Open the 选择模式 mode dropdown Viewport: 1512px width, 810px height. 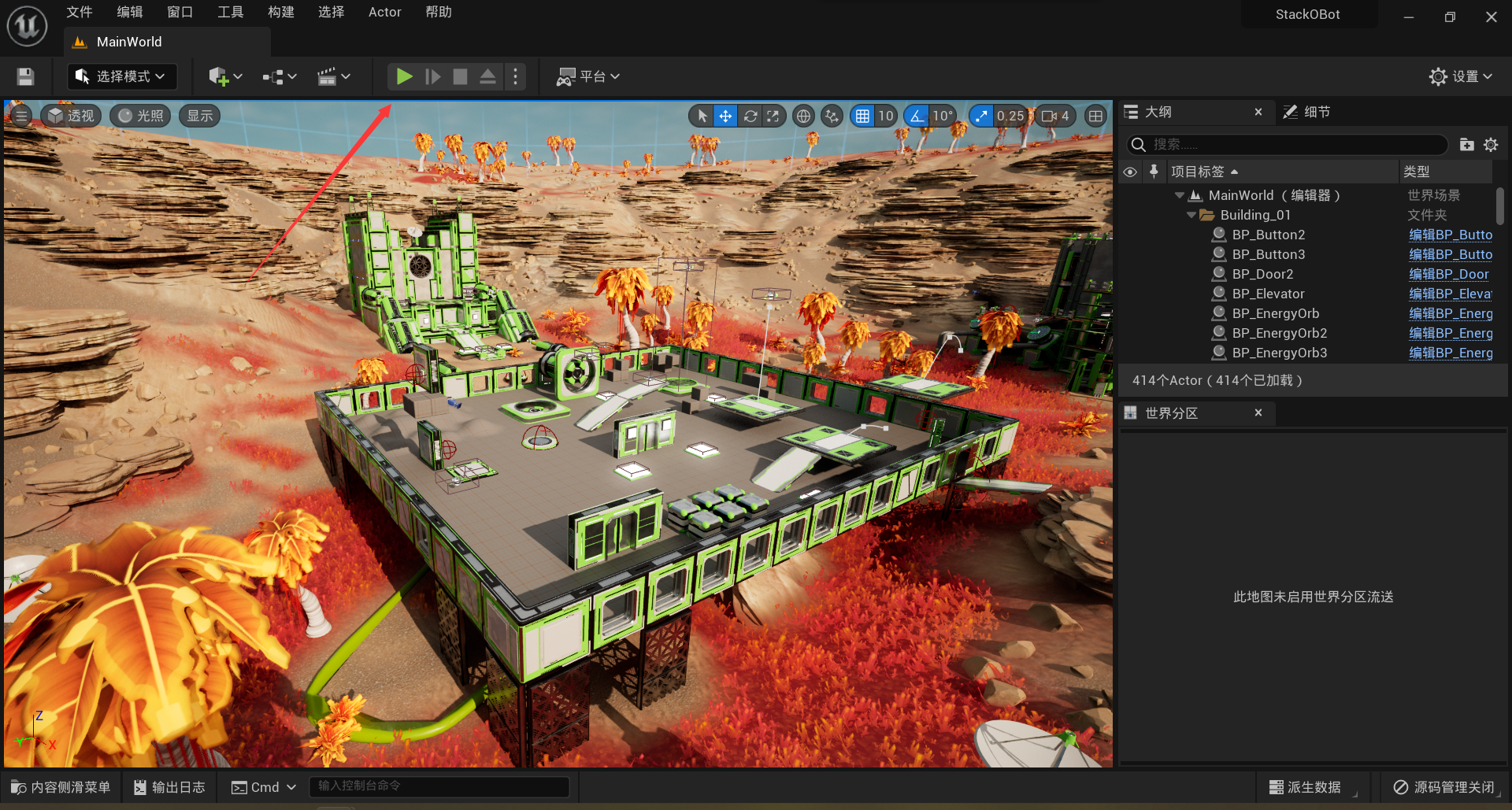coord(121,76)
